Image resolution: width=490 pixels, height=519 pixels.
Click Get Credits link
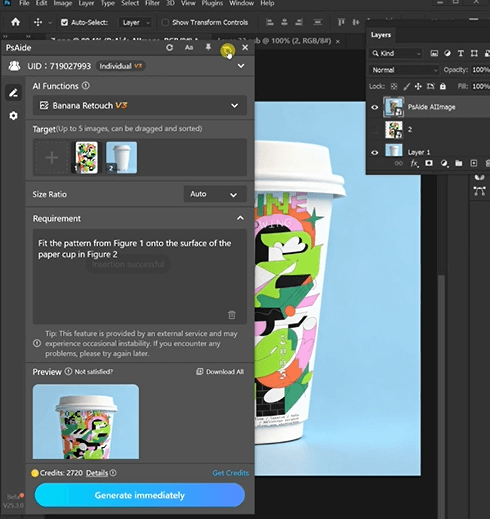[x=231, y=473]
